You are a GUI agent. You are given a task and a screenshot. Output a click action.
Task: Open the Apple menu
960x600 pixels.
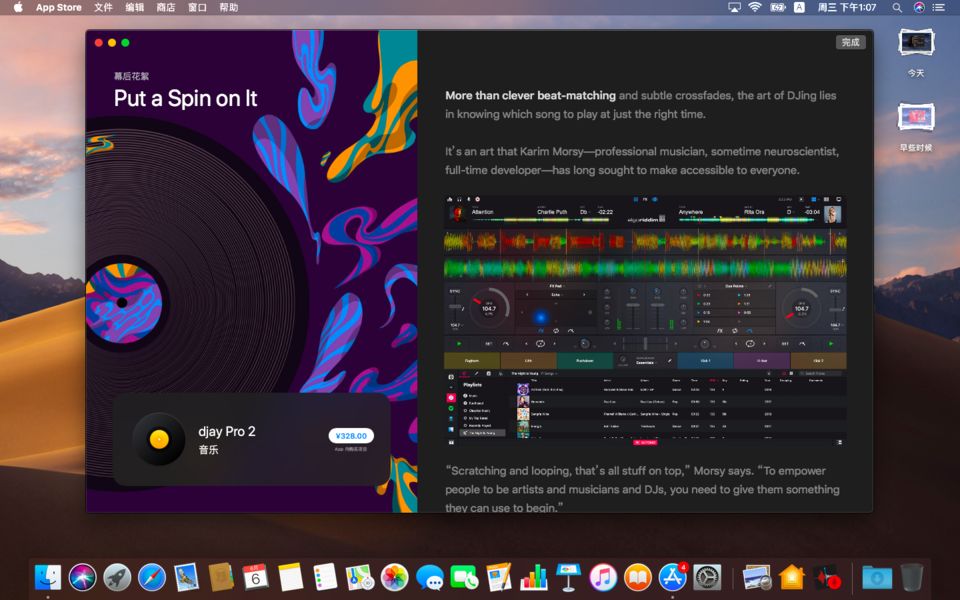point(18,7)
